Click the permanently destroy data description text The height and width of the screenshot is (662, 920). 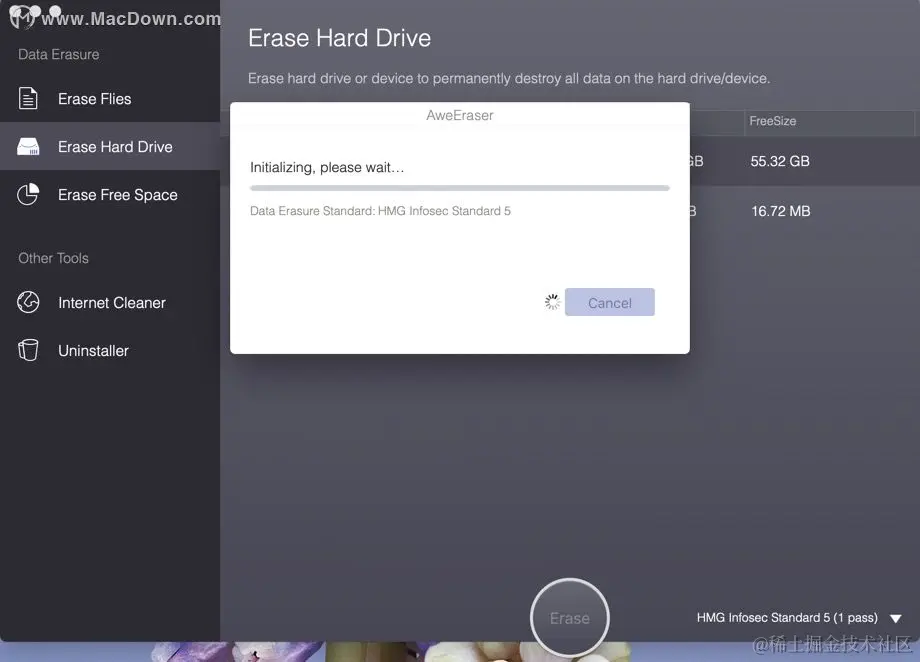click(509, 79)
